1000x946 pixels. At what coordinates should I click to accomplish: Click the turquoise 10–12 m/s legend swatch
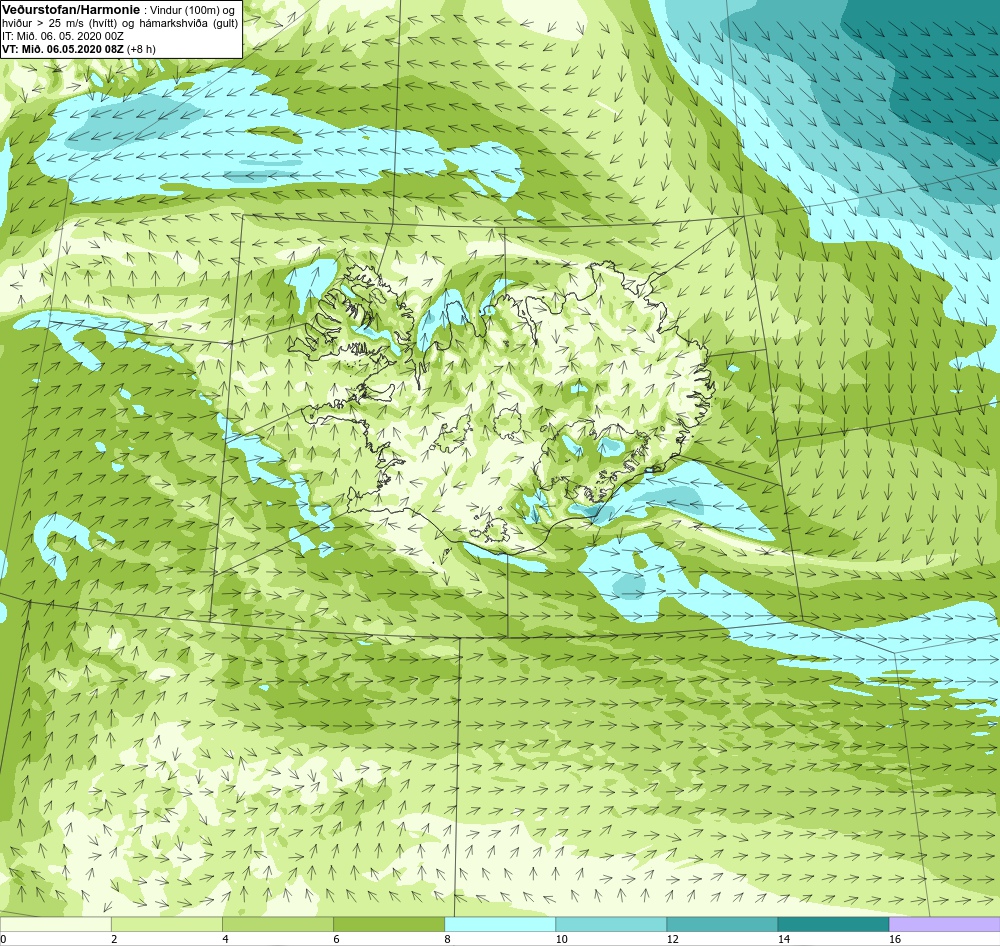click(610, 924)
